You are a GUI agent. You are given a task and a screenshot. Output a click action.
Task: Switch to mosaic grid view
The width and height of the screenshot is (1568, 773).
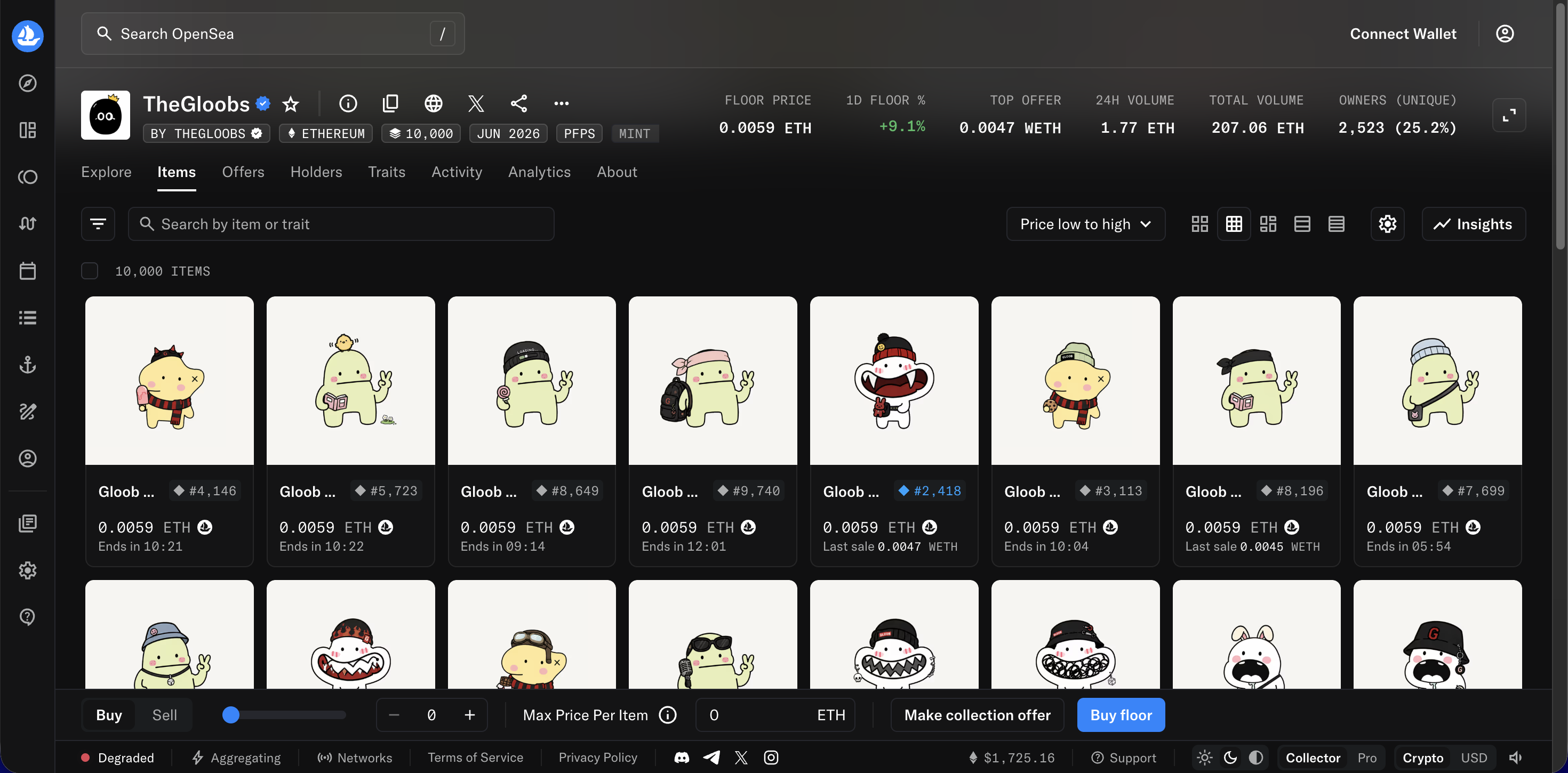[x=1268, y=224]
